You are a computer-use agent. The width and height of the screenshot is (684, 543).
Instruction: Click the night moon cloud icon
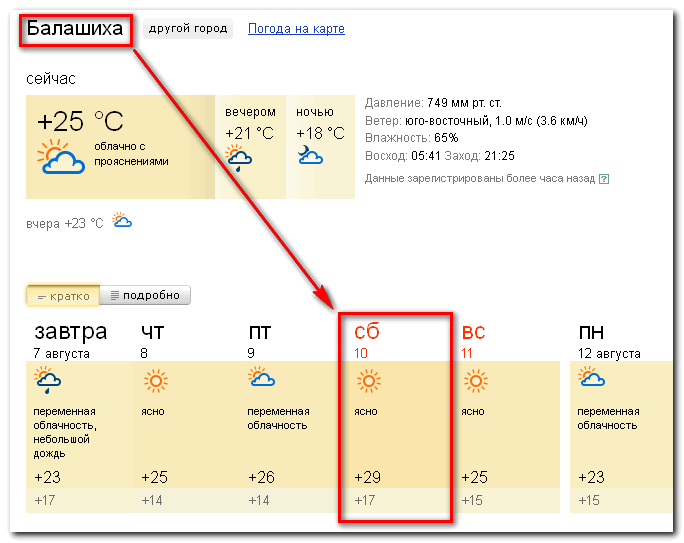pos(310,155)
